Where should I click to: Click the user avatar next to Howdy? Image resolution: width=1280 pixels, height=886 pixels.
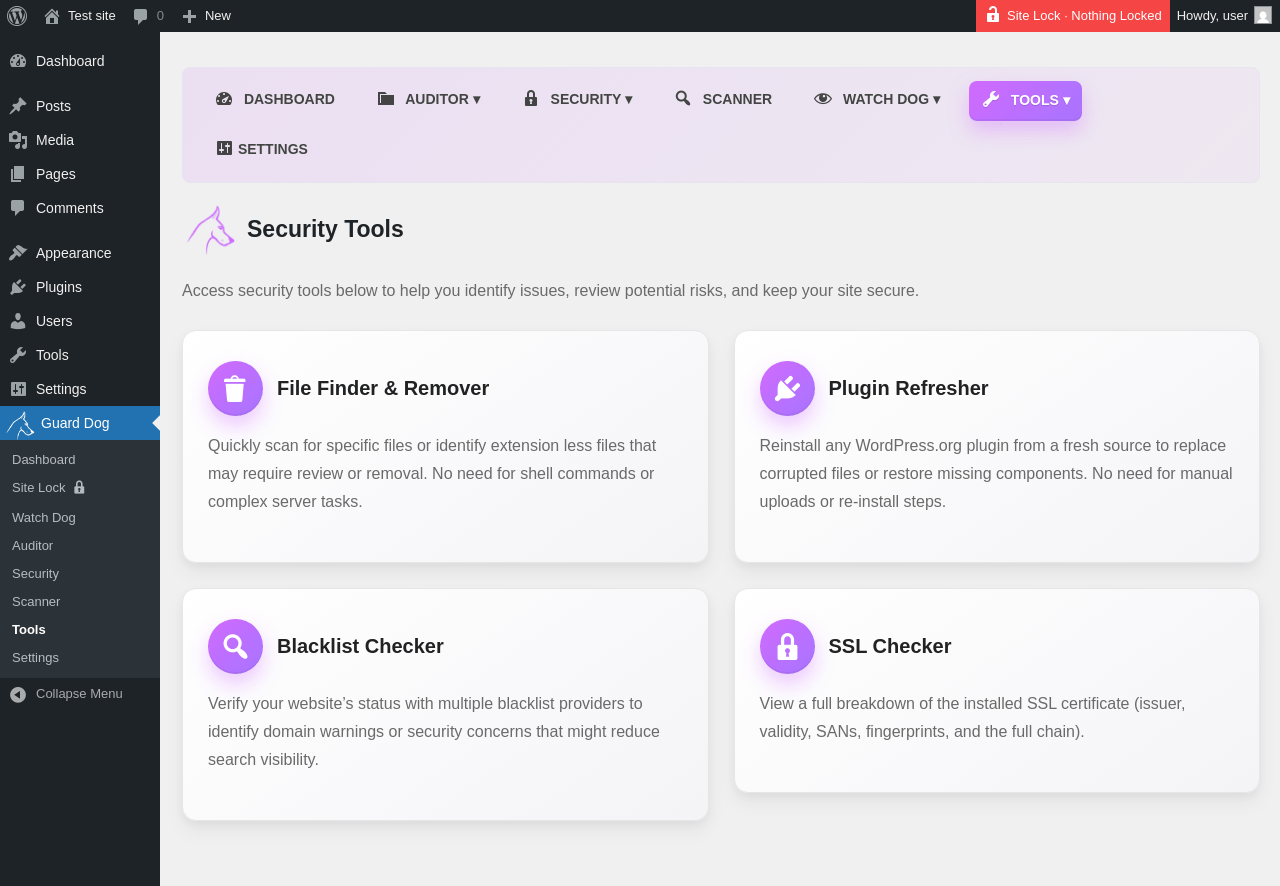(1263, 16)
